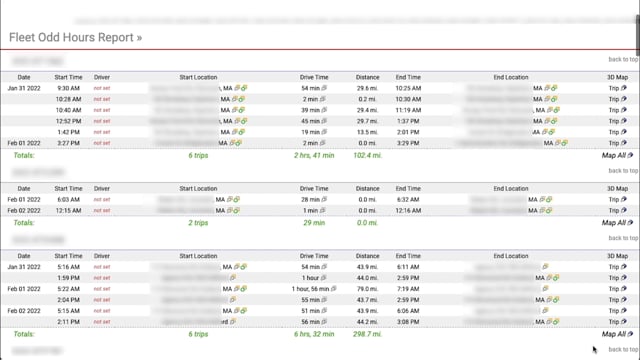
Task: Select the '29 min' total drive time
Action: pos(314,223)
